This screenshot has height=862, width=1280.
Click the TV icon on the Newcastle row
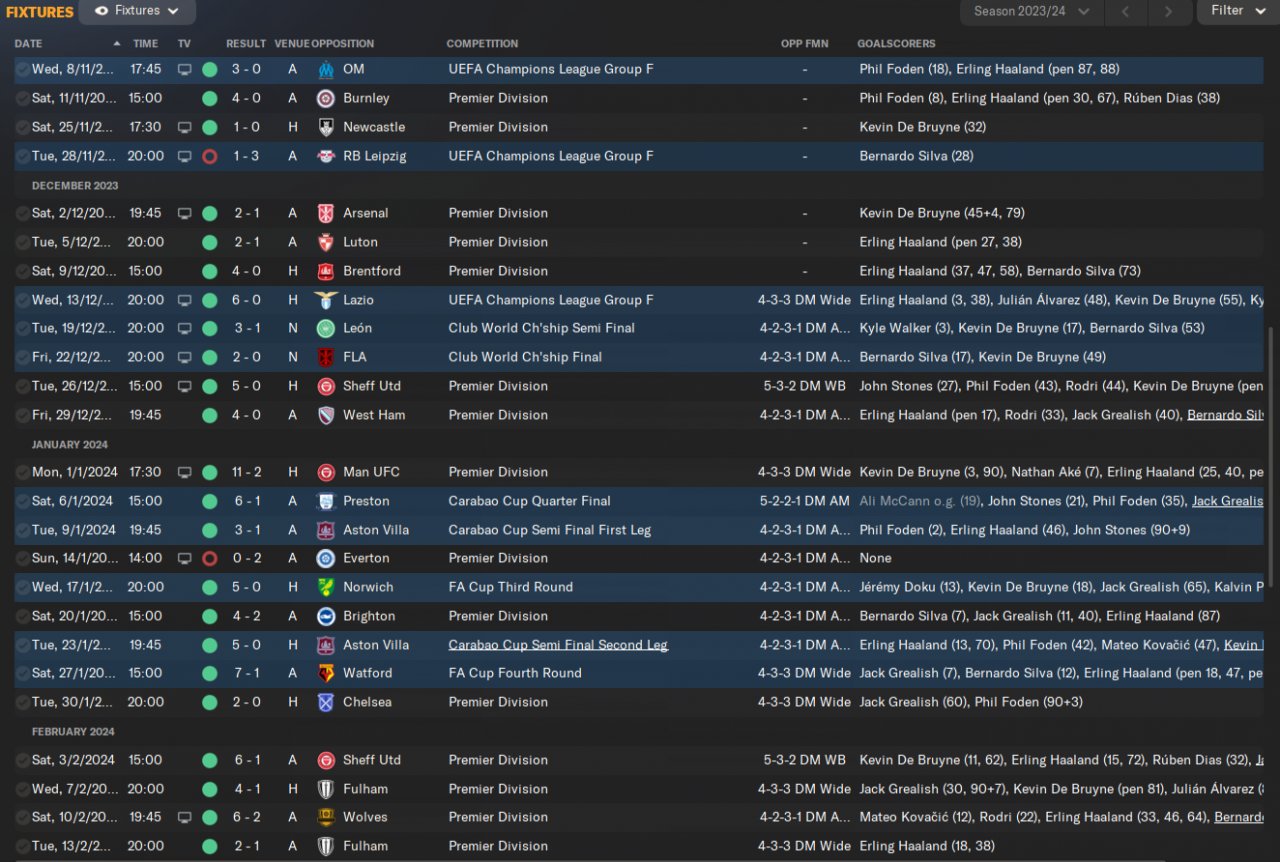[x=184, y=127]
